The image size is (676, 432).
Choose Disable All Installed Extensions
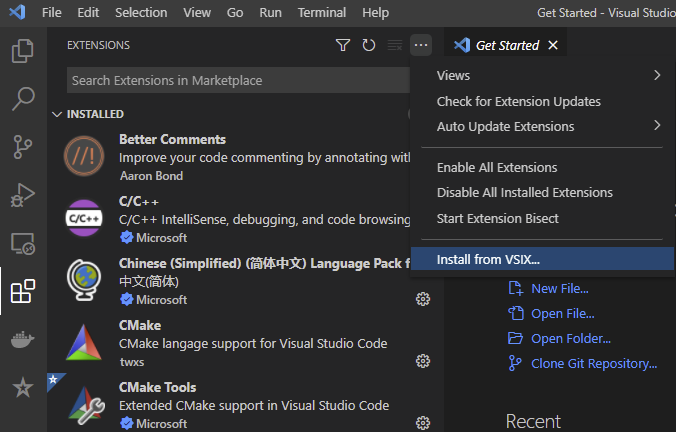coord(524,192)
